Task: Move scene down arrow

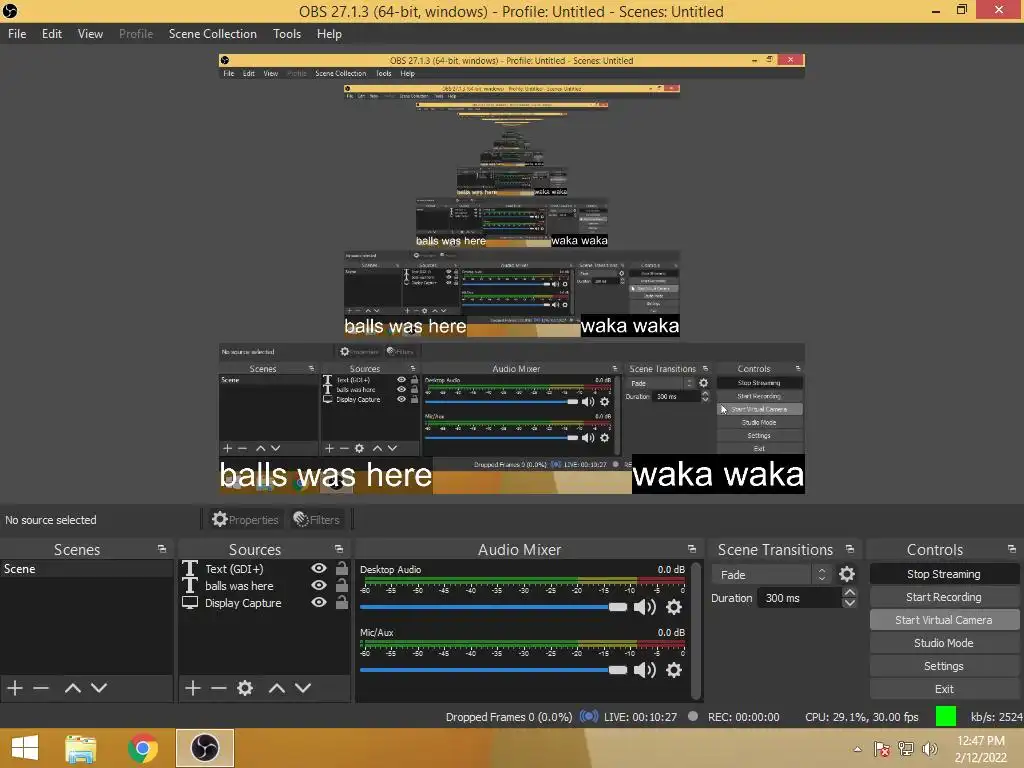Action: [99, 688]
